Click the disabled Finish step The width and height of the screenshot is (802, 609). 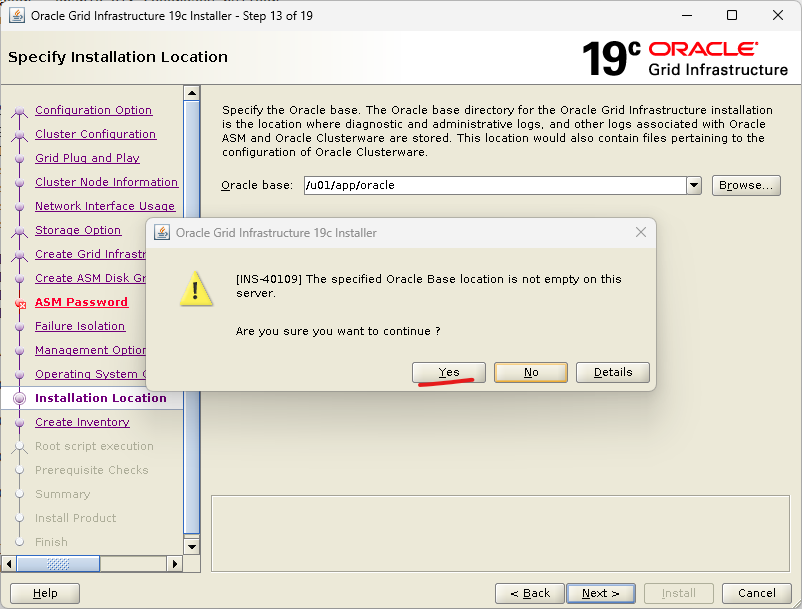51,543
